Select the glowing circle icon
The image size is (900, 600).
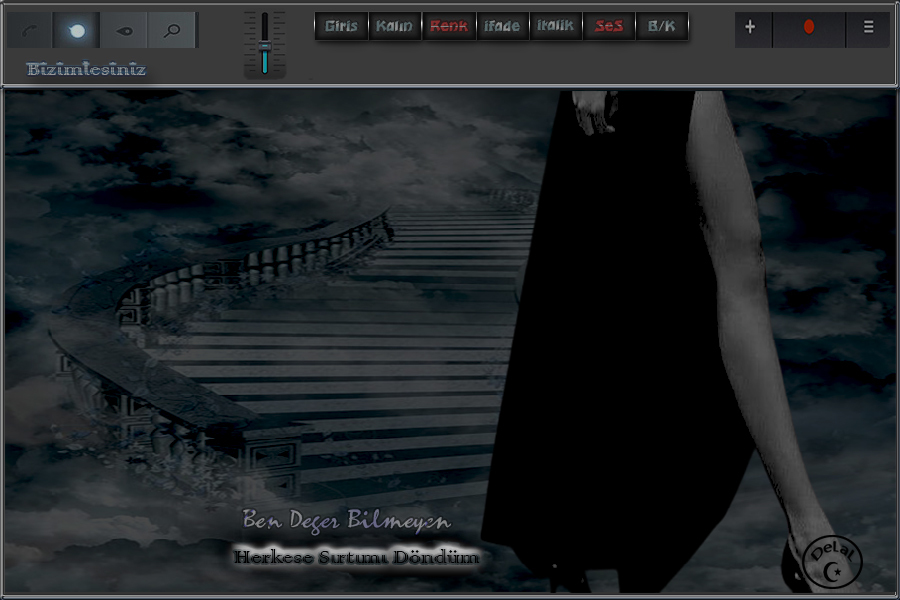tap(77, 31)
